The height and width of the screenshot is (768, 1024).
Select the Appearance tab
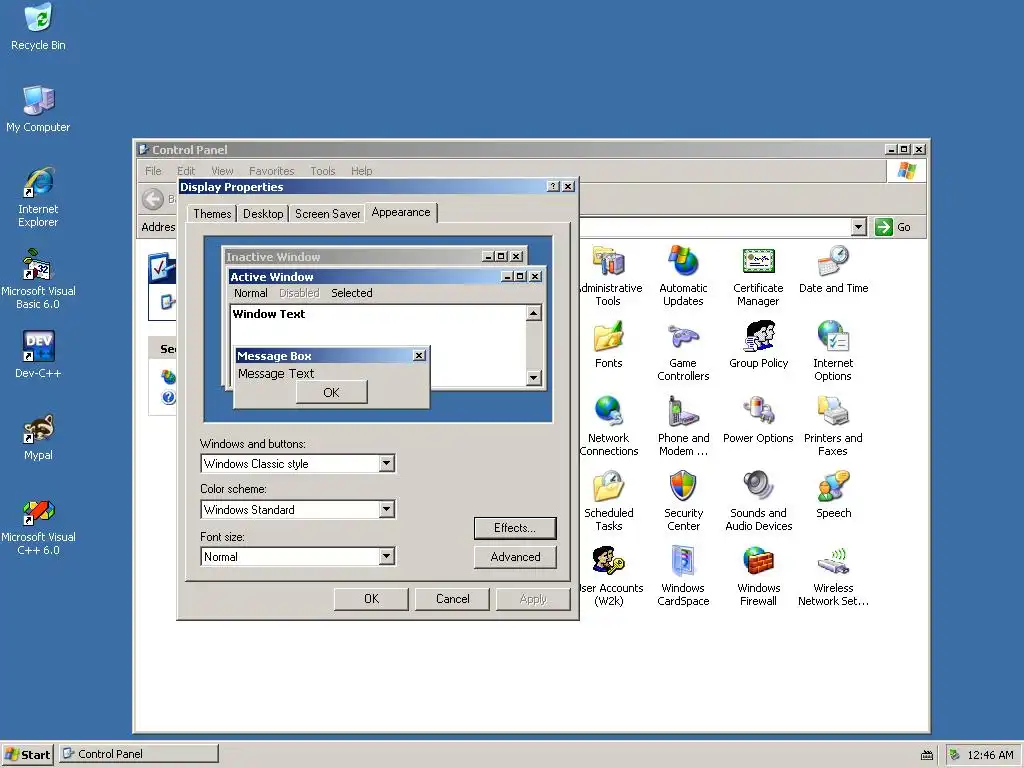tap(401, 212)
